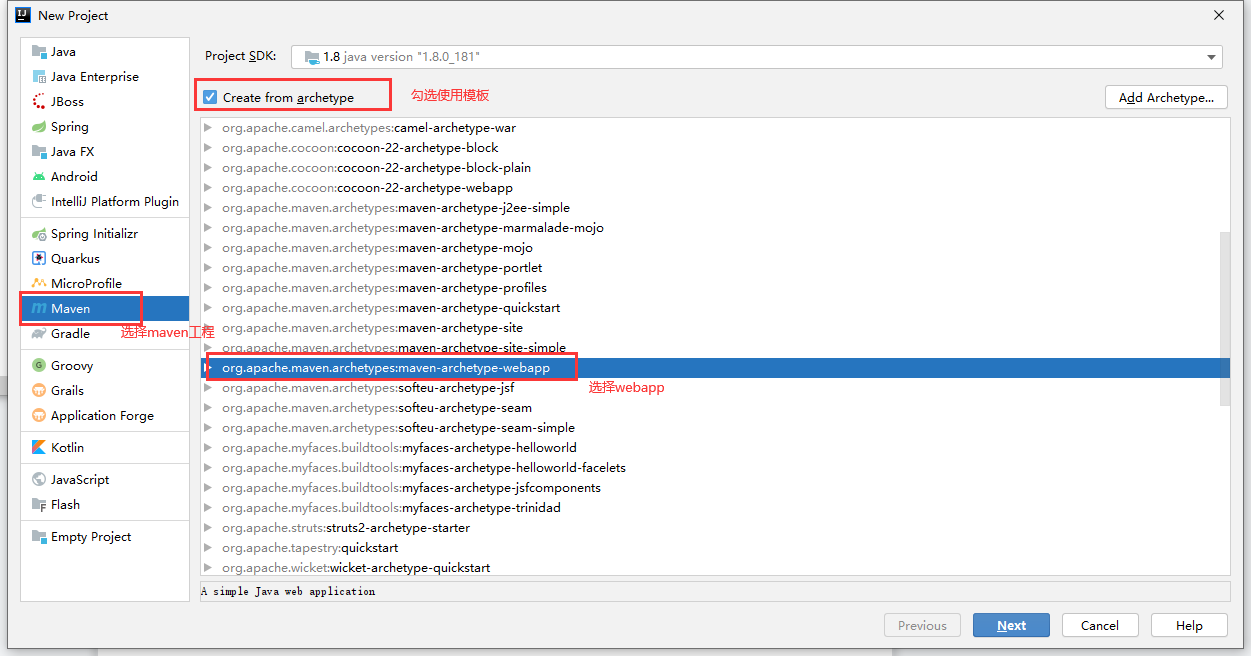Image resolution: width=1251 pixels, height=656 pixels.
Task: Select softeu-archetype-seam archetype
Action: 715,408
